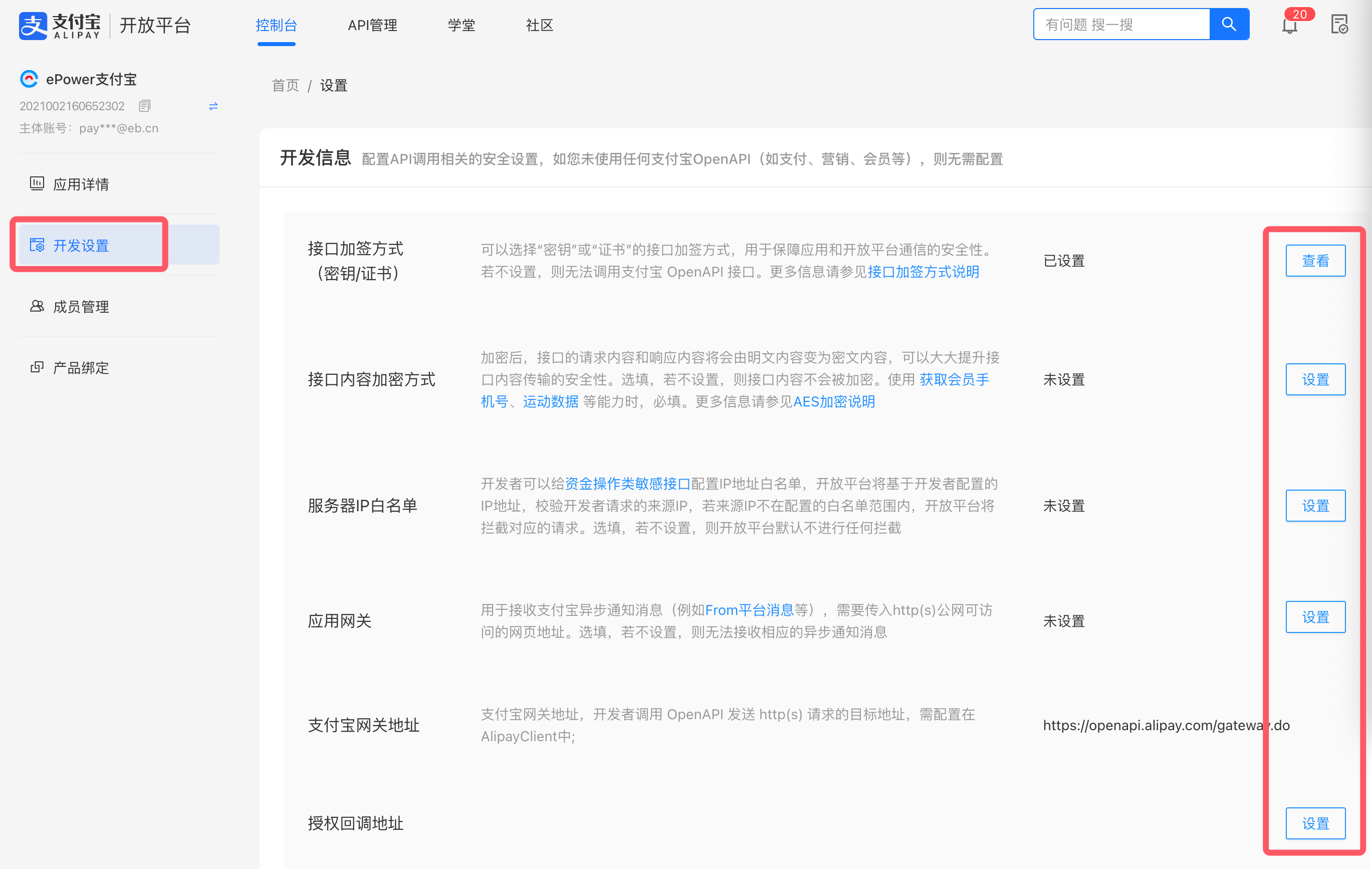Click the search magnifier button
This screenshot has height=869, width=1372.
tap(1229, 25)
